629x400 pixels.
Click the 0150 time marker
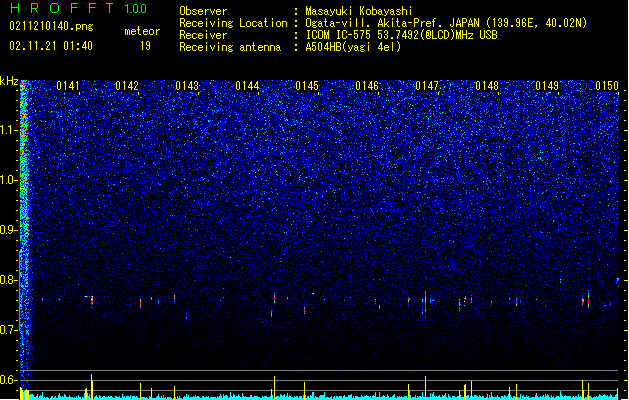(x=607, y=86)
